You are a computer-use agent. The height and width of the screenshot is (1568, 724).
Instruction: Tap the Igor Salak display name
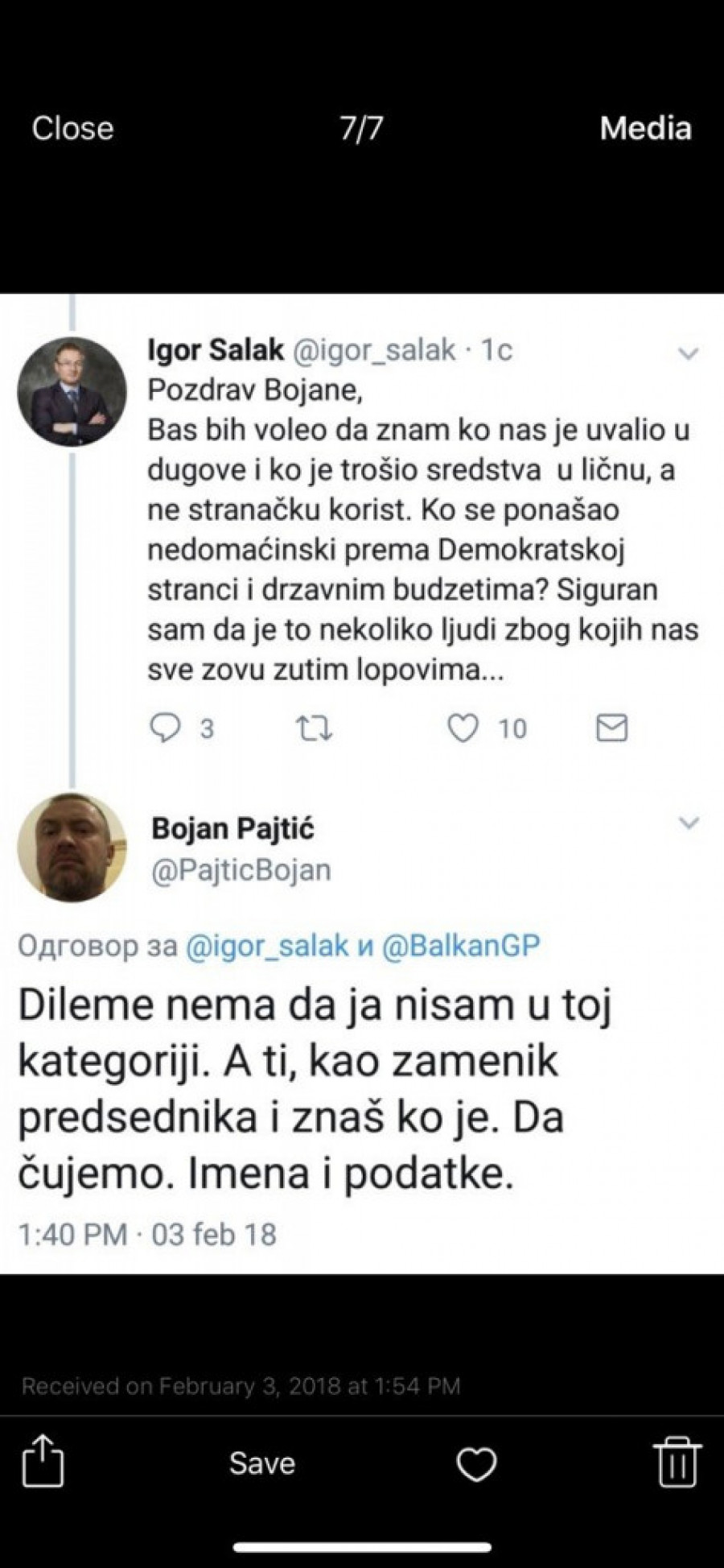216,350
